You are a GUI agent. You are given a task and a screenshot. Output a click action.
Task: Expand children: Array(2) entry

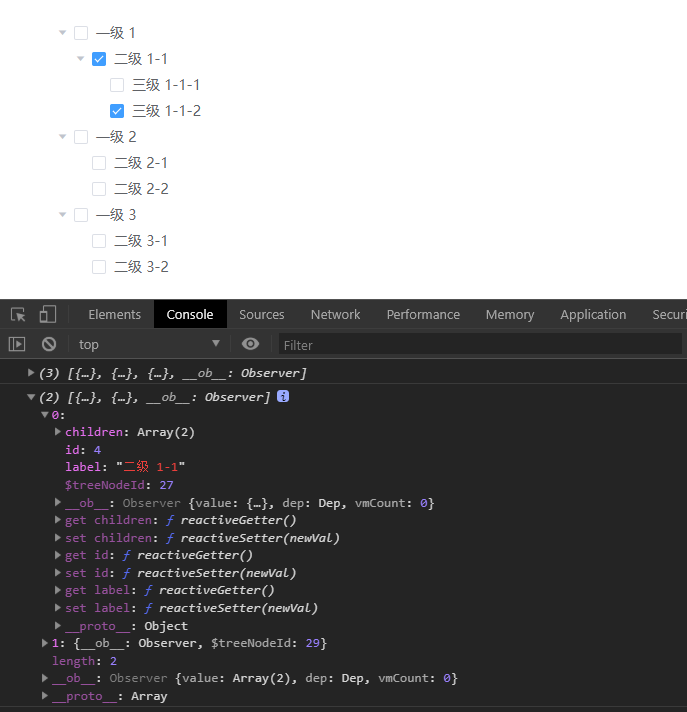coord(58,431)
